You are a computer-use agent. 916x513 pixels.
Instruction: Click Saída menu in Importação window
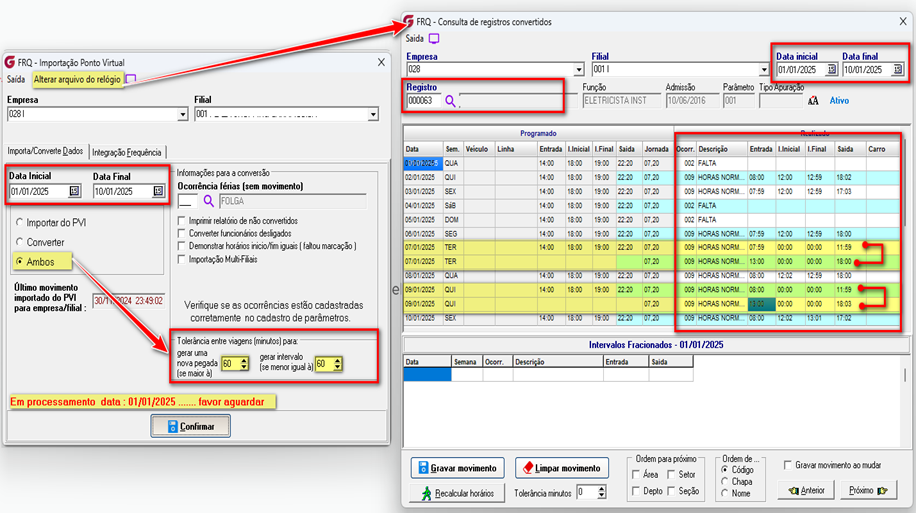16,79
